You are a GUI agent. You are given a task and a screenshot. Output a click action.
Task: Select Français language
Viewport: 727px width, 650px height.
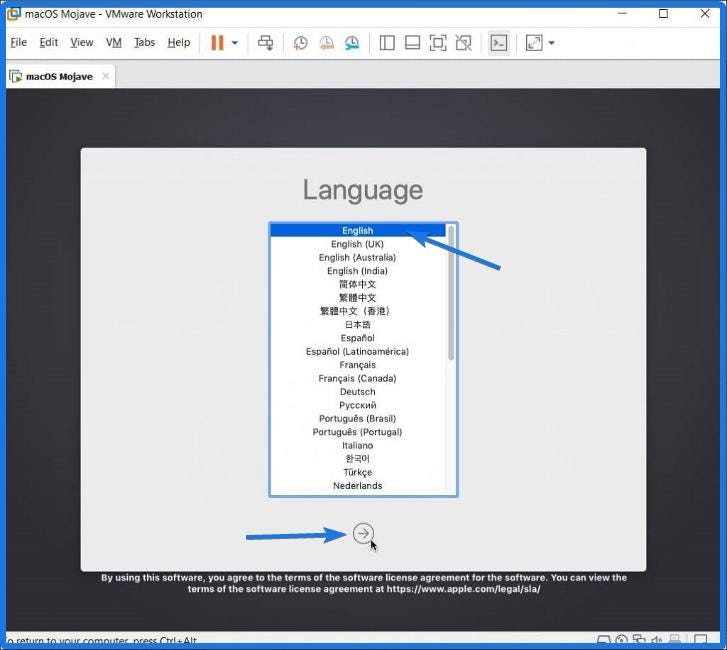pyautogui.click(x=357, y=365)
